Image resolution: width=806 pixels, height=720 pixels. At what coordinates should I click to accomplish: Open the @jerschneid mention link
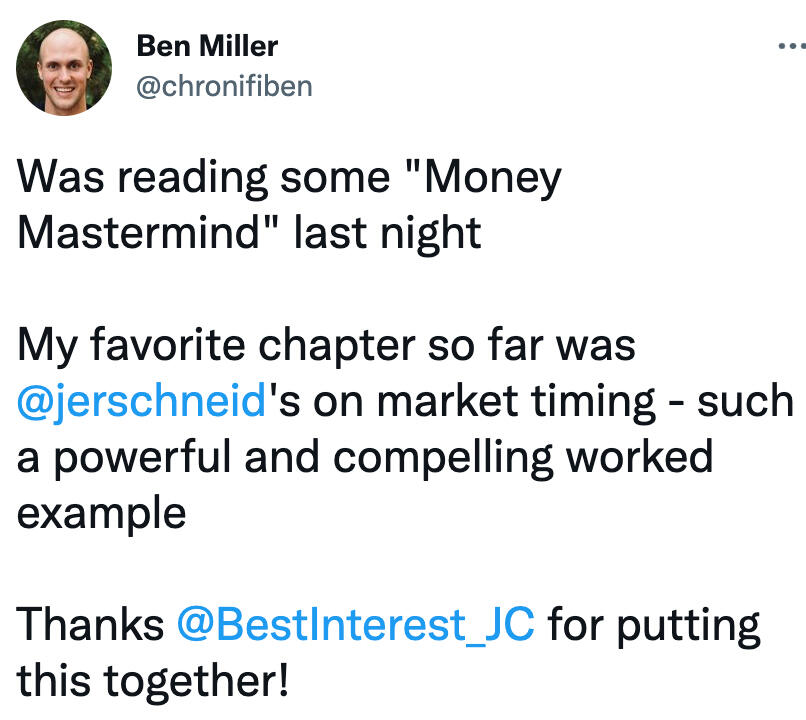[x=141, y=401]
